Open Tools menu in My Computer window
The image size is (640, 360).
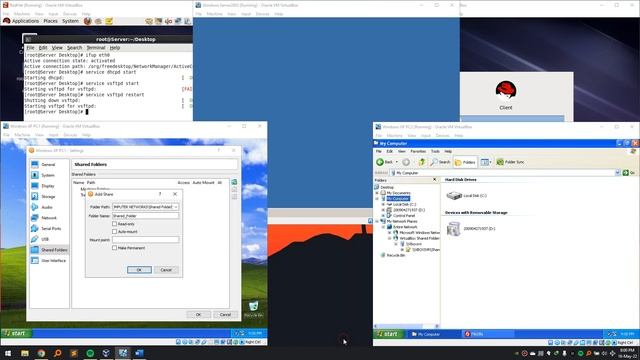coord(435,151)
